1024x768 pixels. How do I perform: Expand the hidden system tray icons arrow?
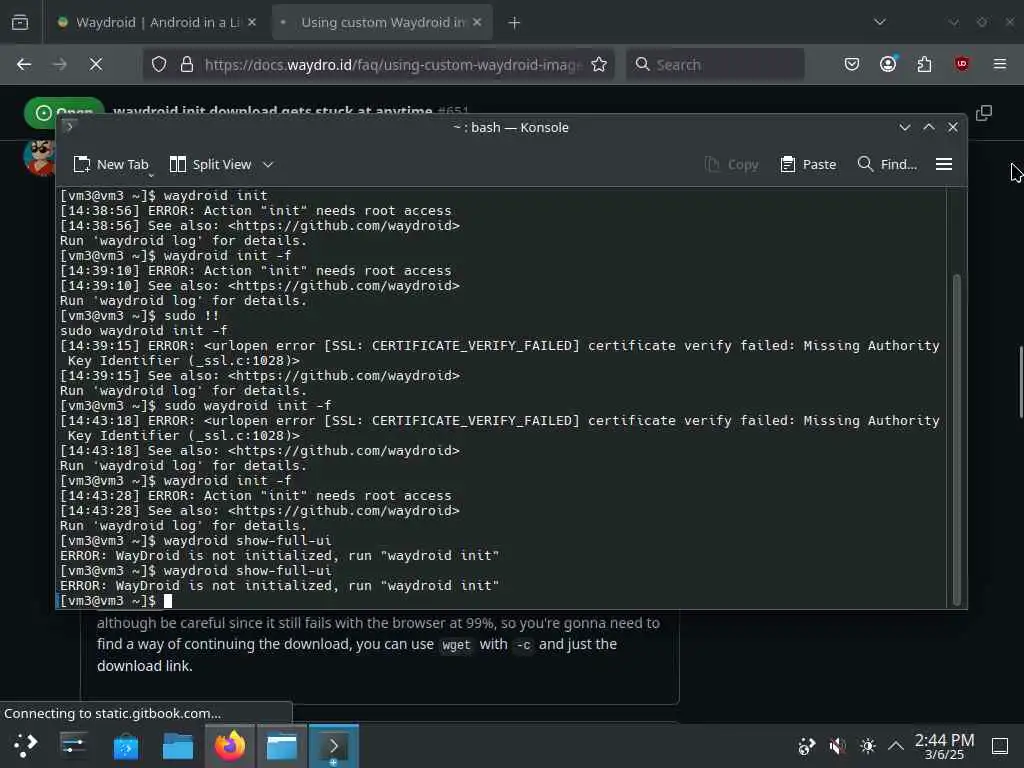tap(896, 746)
